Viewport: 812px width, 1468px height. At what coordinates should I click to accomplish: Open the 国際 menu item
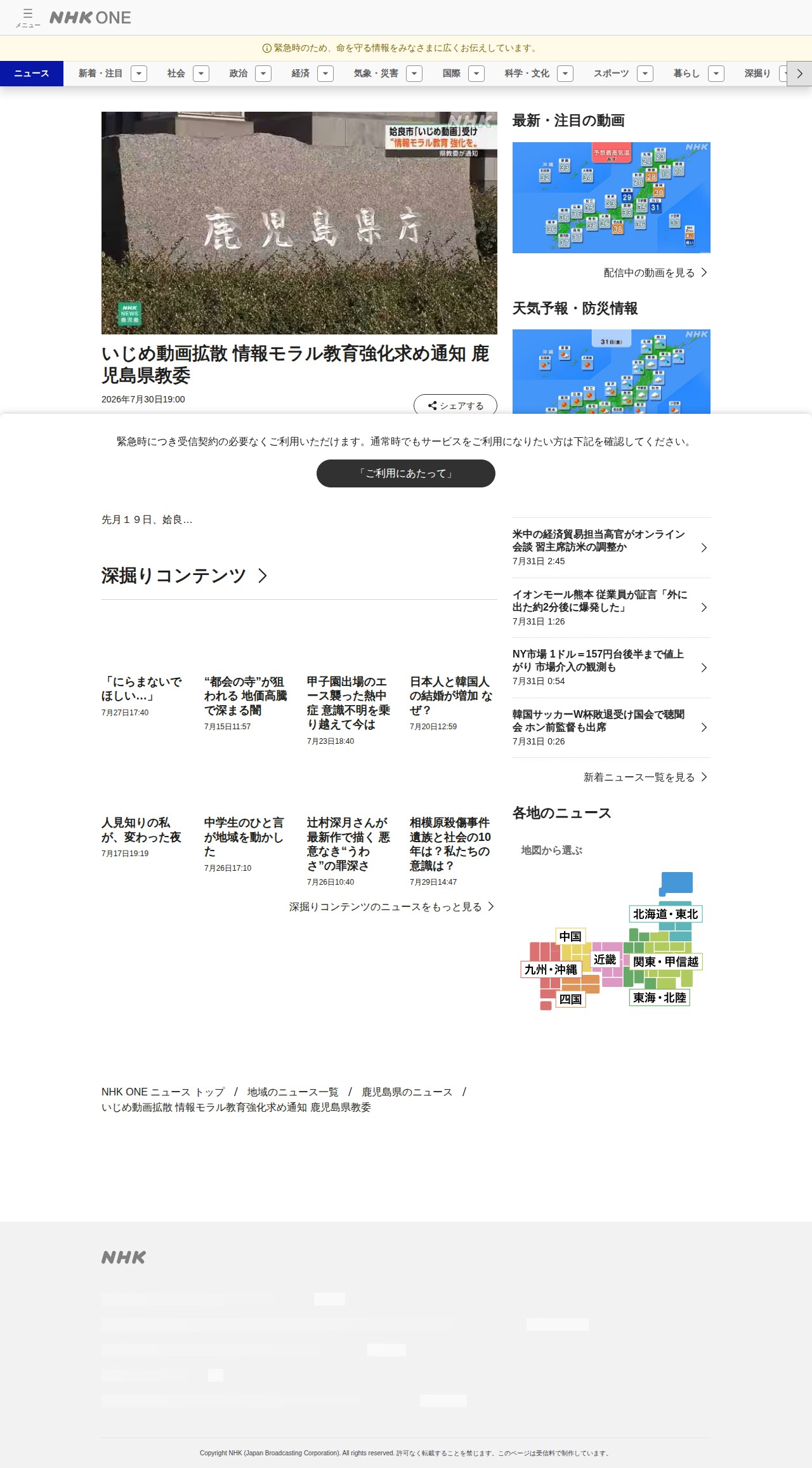(x=452, y=74)
